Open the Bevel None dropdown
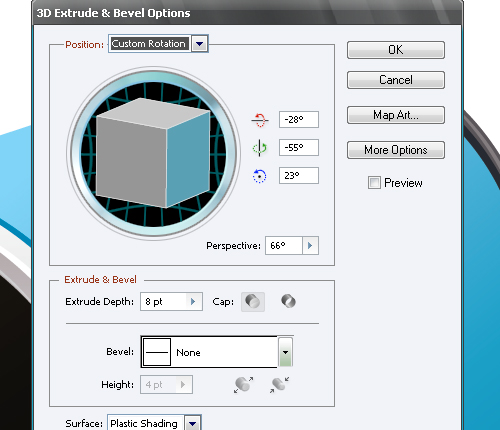This screenshot has height=430, width=500. [x=285, y=352]
